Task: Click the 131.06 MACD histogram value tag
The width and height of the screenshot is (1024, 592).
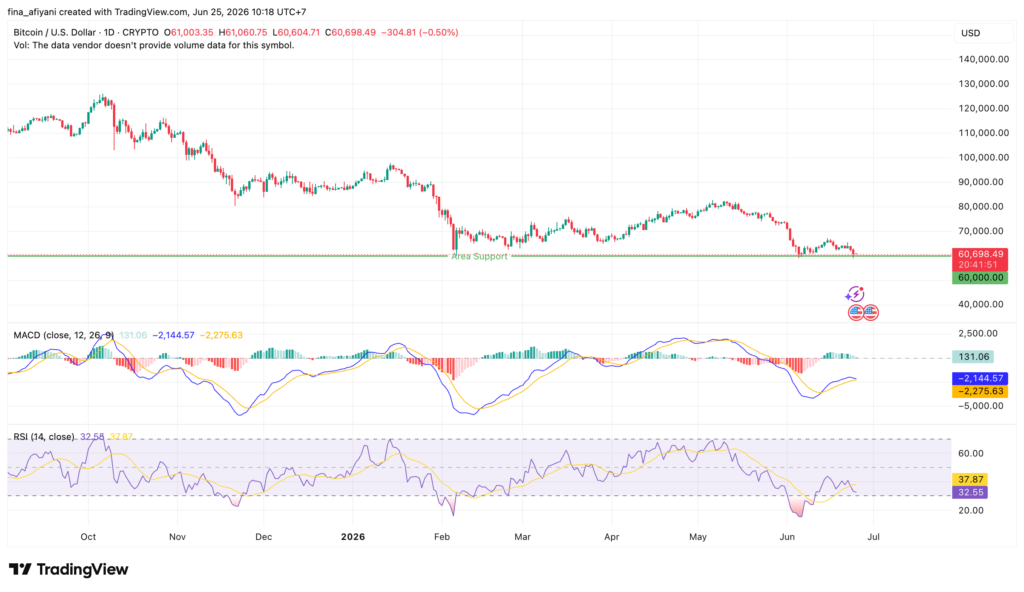Action: click(x=973, y=357)
